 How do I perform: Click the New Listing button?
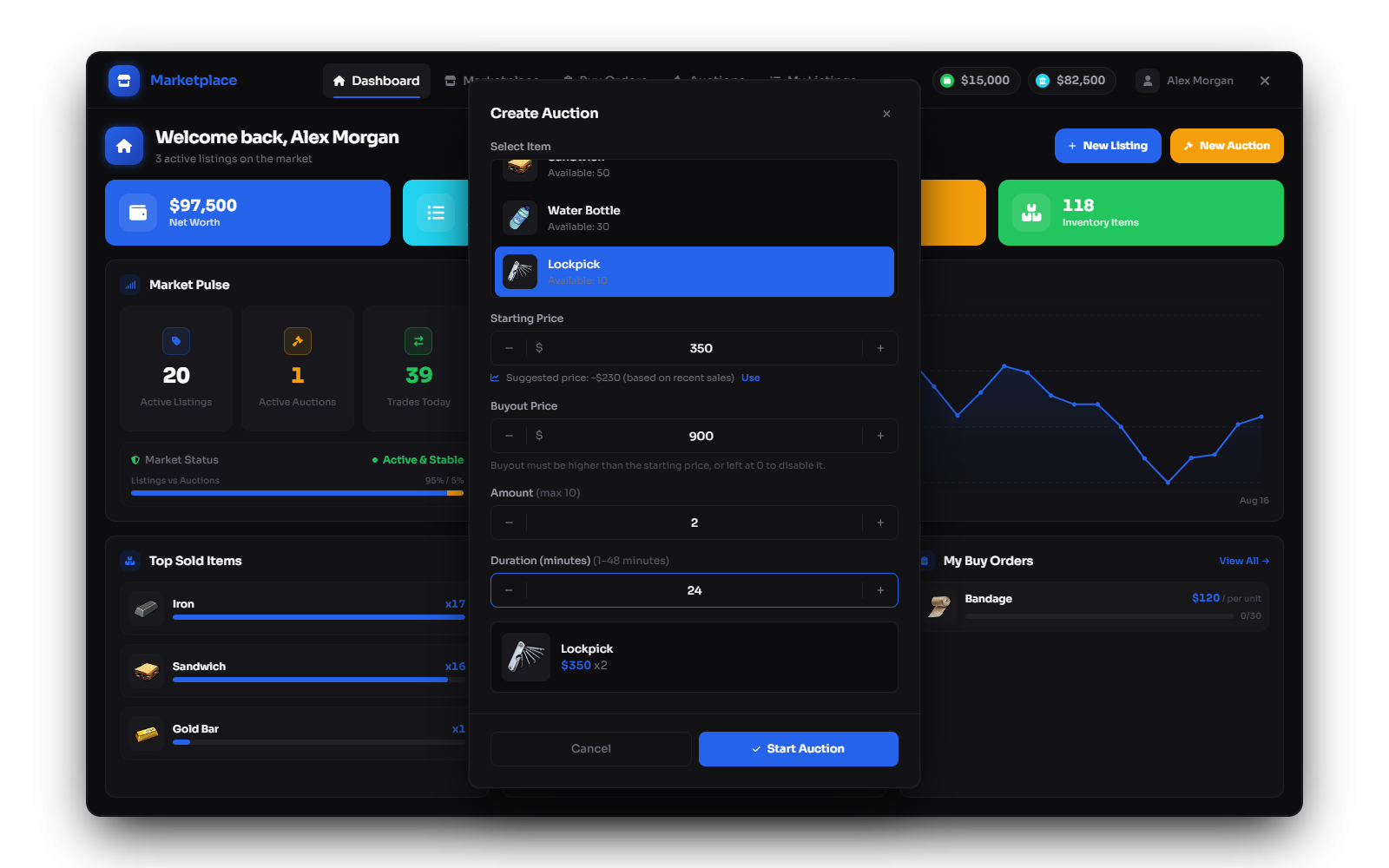(1108, 146)
